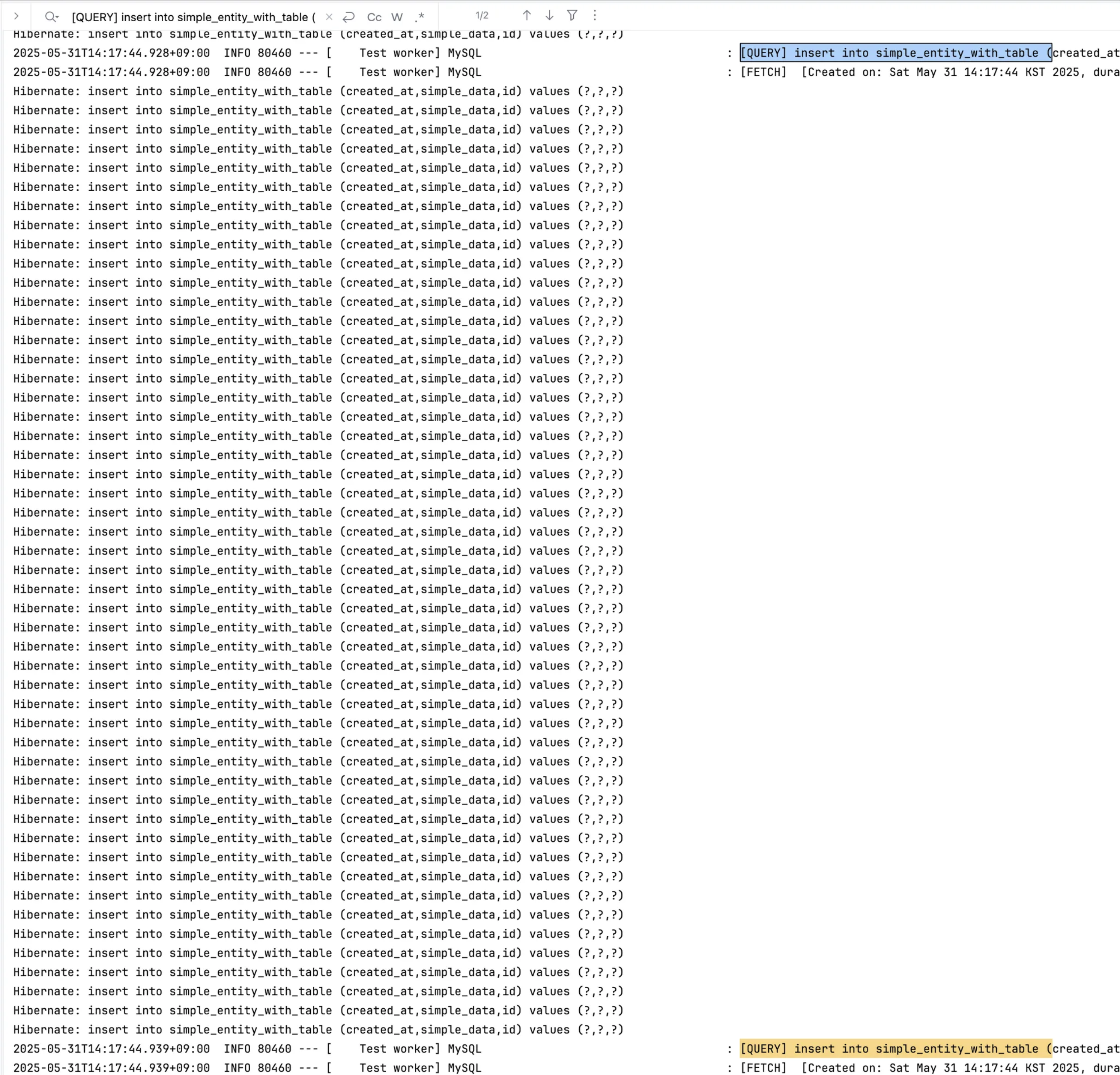Click the blue selected QUERY match
Screen dimensions: 1120x1075
(895, 53)
